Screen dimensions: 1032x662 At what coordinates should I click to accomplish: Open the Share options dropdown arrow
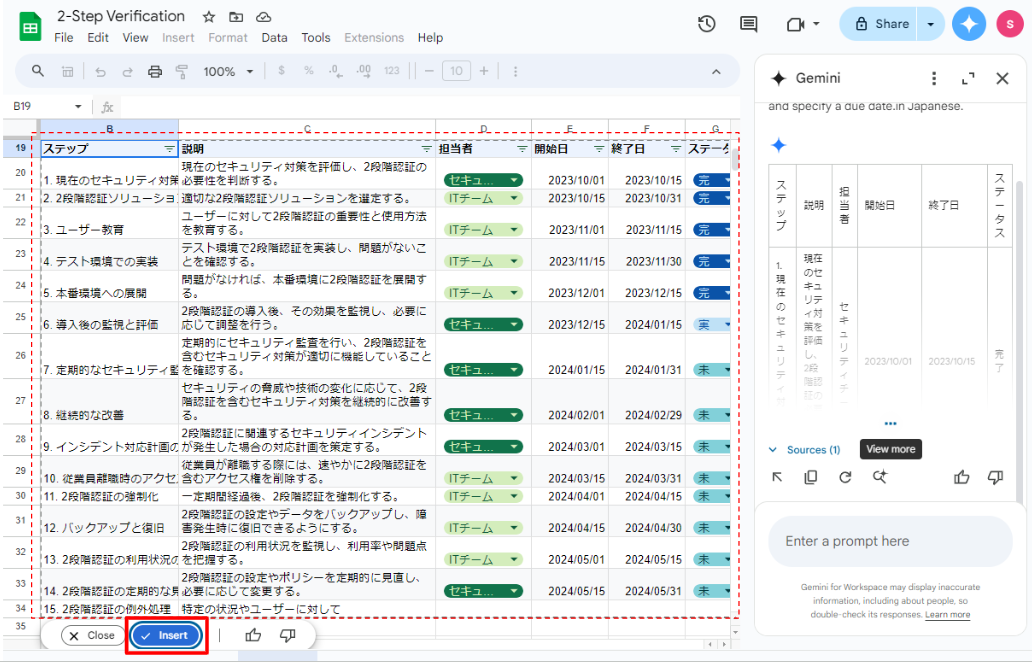[x=931, y=24]
